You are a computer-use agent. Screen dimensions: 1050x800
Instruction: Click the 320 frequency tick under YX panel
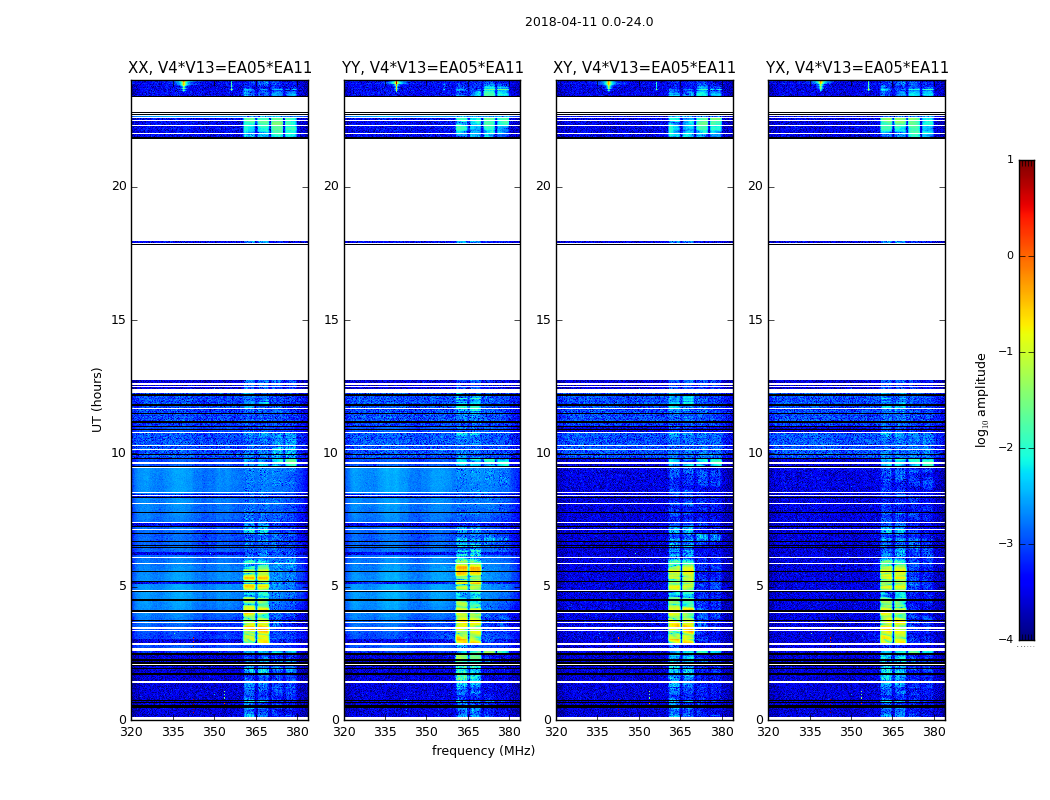click(768, 731)
